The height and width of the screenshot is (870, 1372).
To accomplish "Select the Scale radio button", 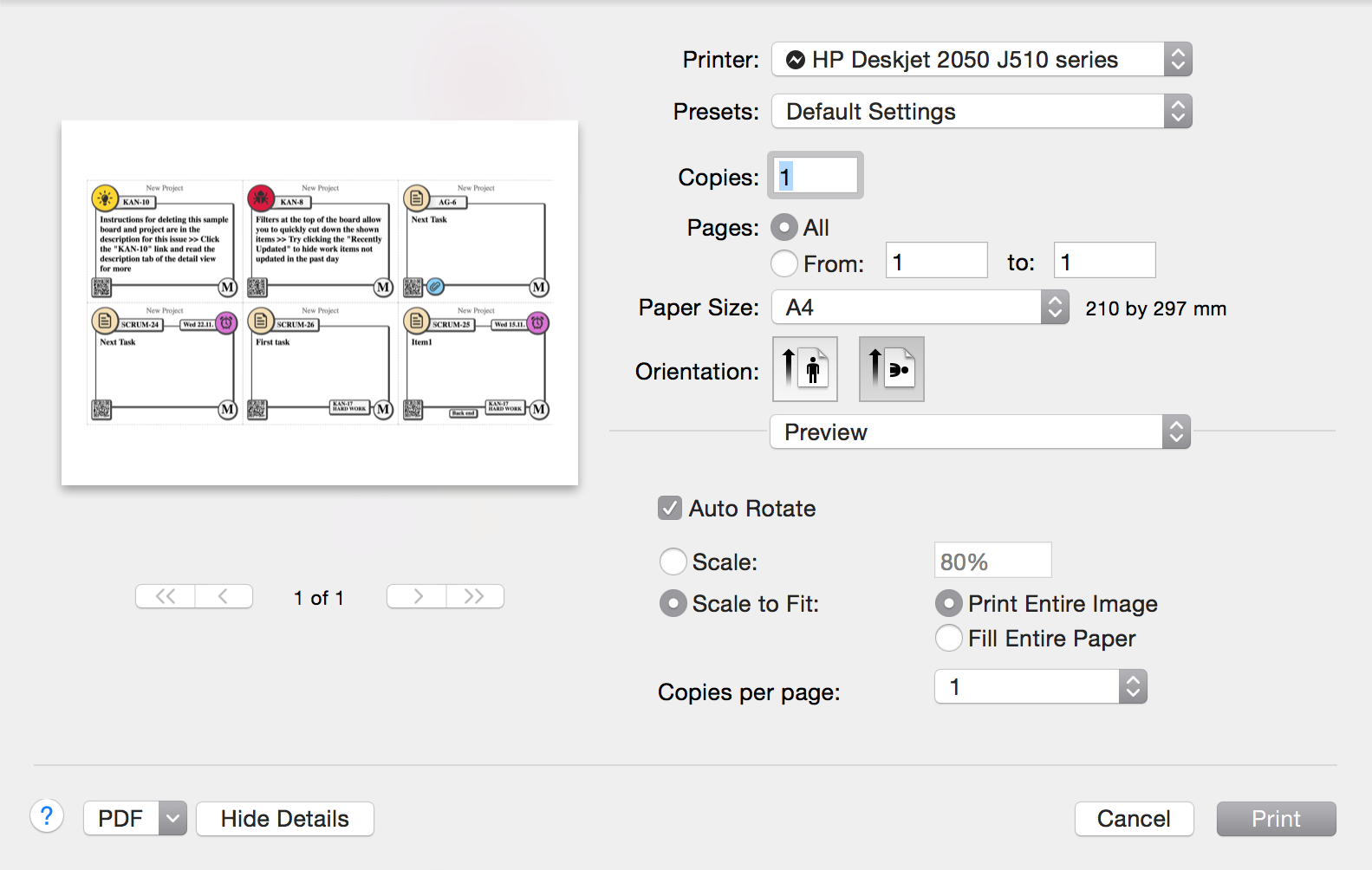I will [673, 562].
